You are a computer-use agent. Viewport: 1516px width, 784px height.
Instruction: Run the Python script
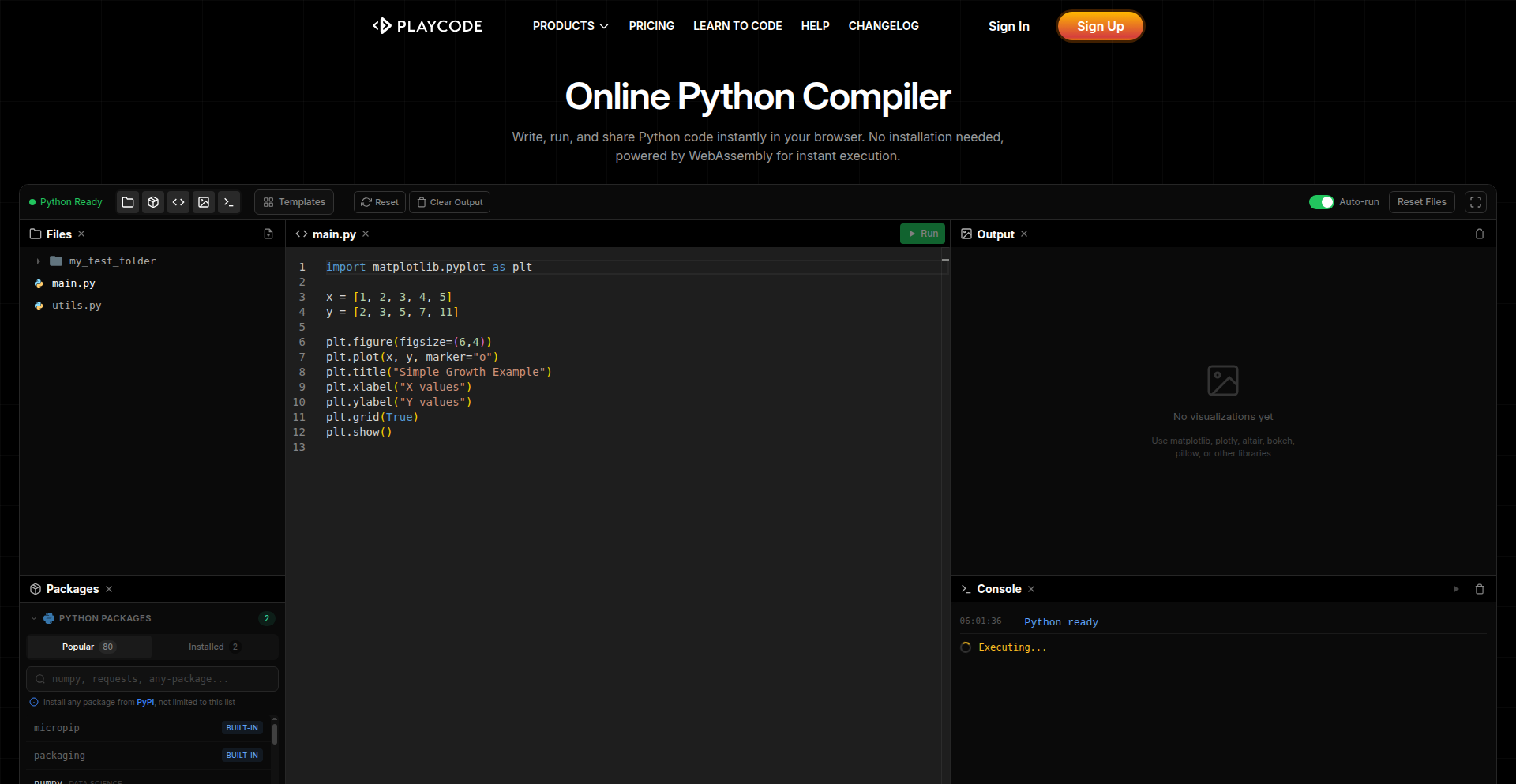[922, 234]
